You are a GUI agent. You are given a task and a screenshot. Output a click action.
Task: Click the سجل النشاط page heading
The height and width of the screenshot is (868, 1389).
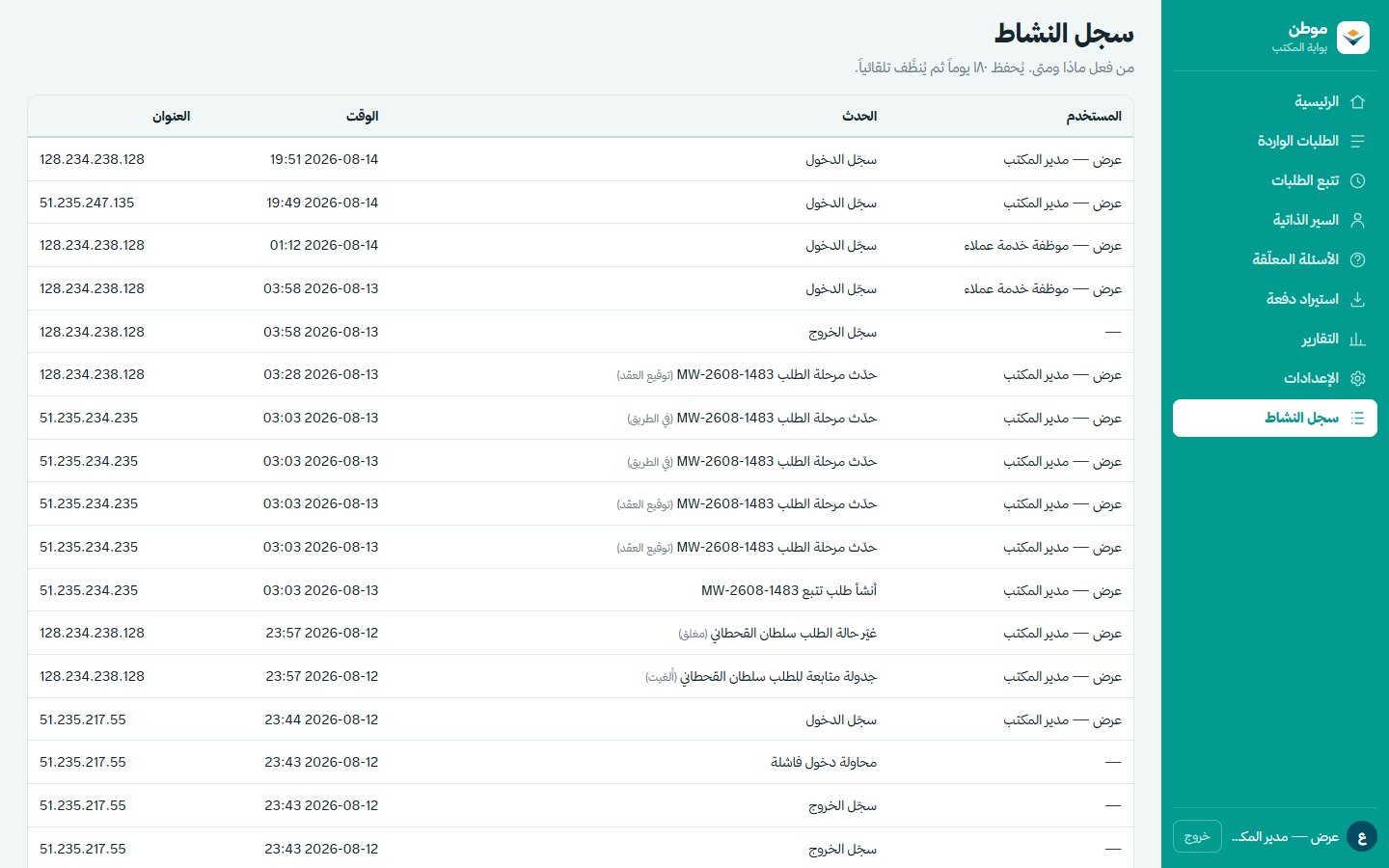[1064, 34]
